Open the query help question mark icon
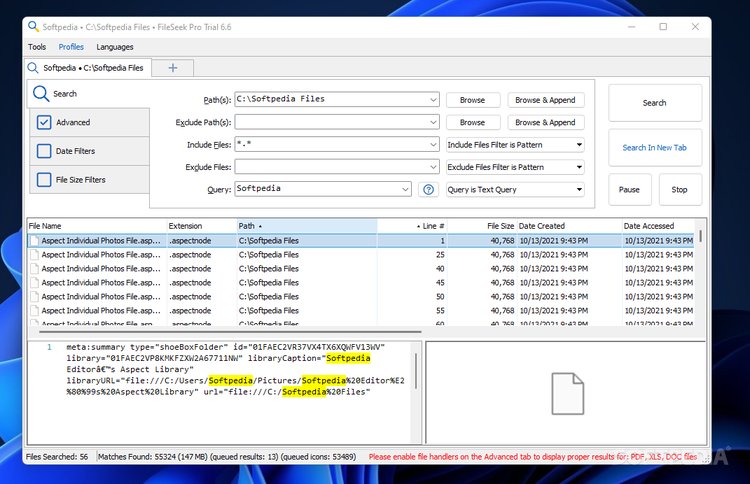The width and height of the screenshot is (750, 484). click(429, 190)
